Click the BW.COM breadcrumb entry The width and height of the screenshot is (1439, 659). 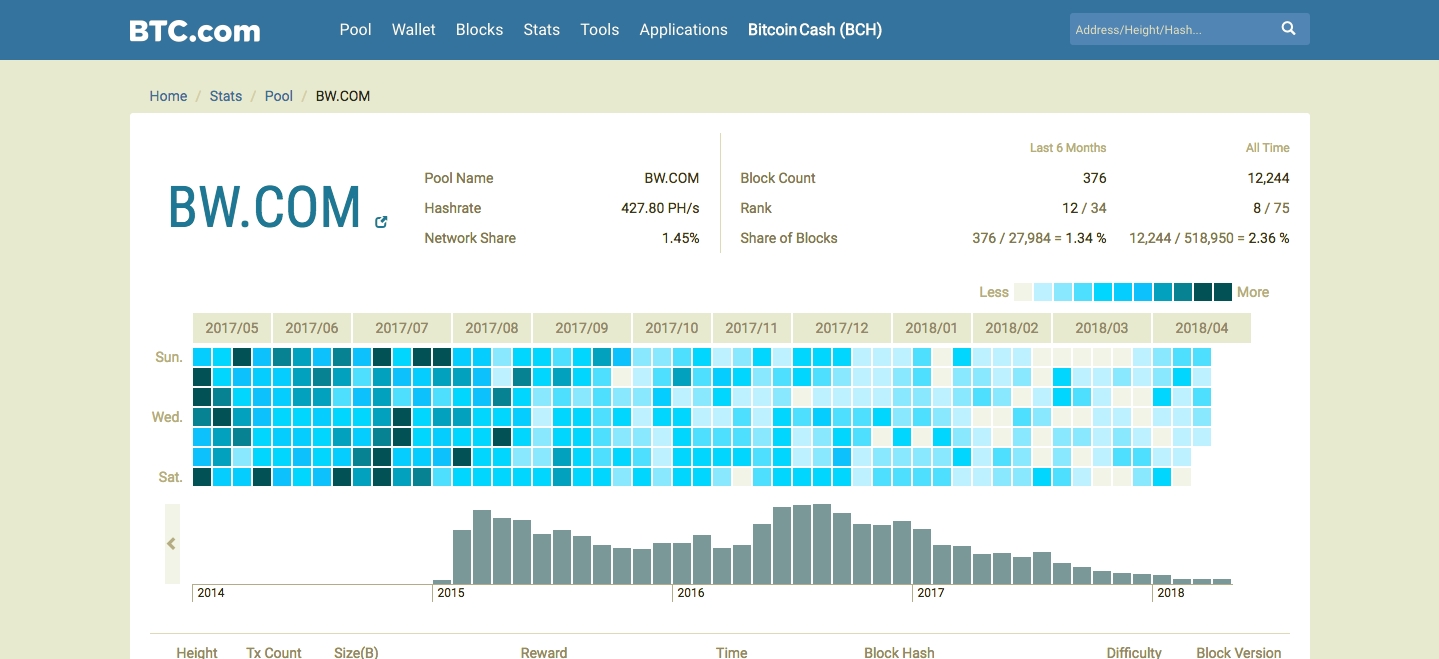pos(343,96)
